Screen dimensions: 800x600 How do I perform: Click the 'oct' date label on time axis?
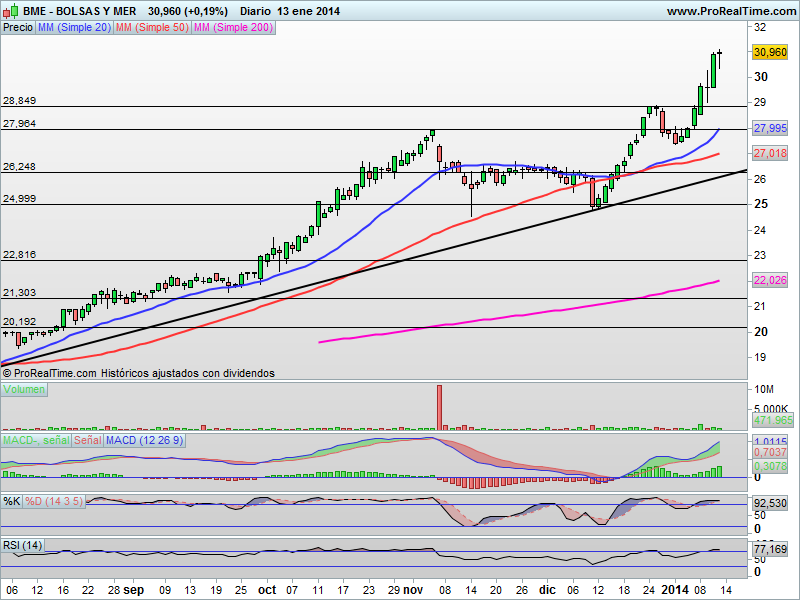point(267,590)
